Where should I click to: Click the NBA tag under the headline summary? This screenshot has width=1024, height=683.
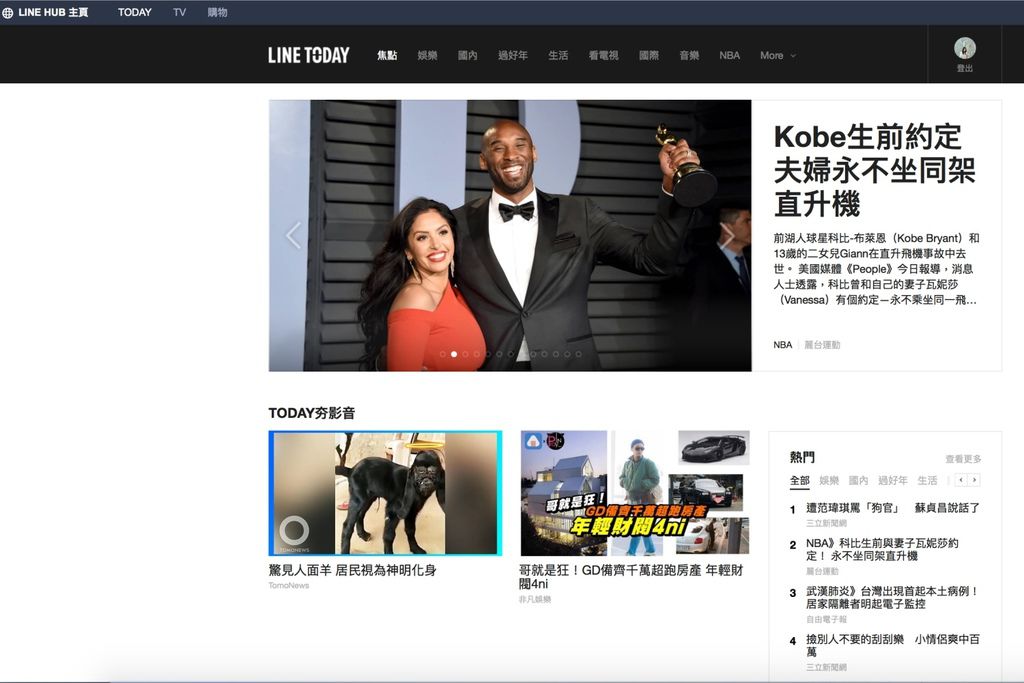pyautogui.click(x=782, y=345)
